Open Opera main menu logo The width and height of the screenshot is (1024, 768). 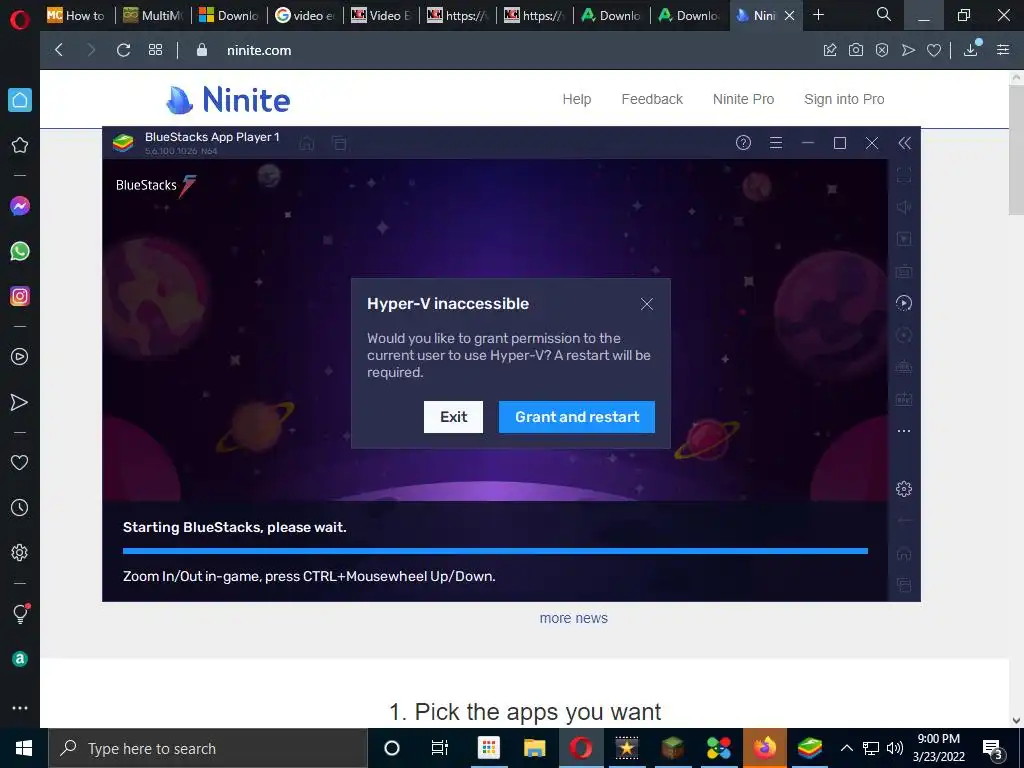[20, 20]
